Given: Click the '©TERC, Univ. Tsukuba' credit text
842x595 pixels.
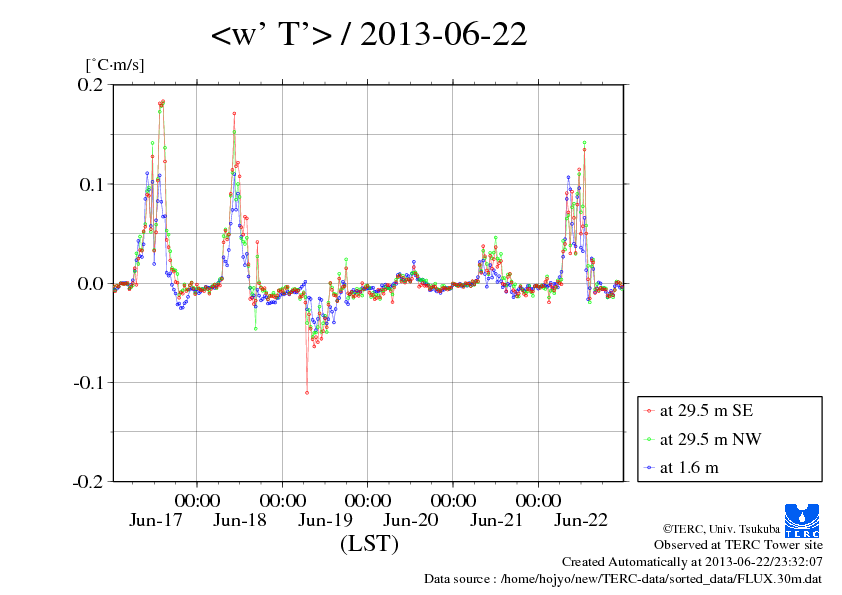Looking at the screenshot, I should 721,529.
